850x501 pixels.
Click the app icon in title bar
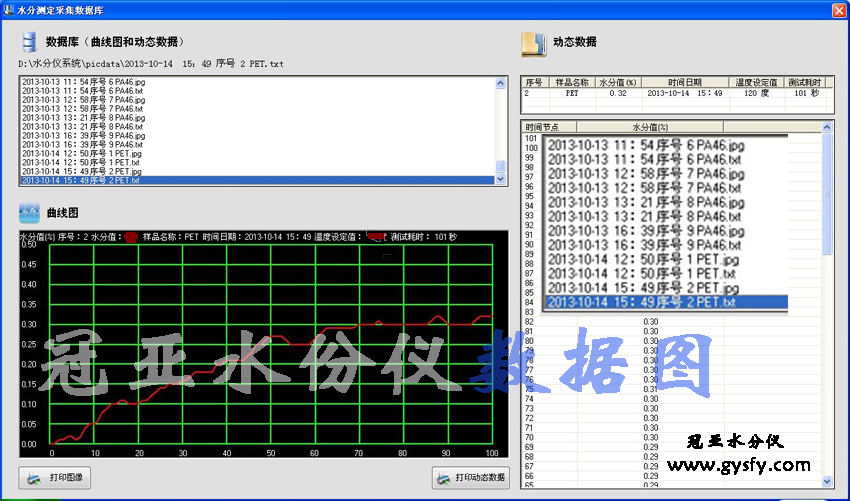(9, 10)
